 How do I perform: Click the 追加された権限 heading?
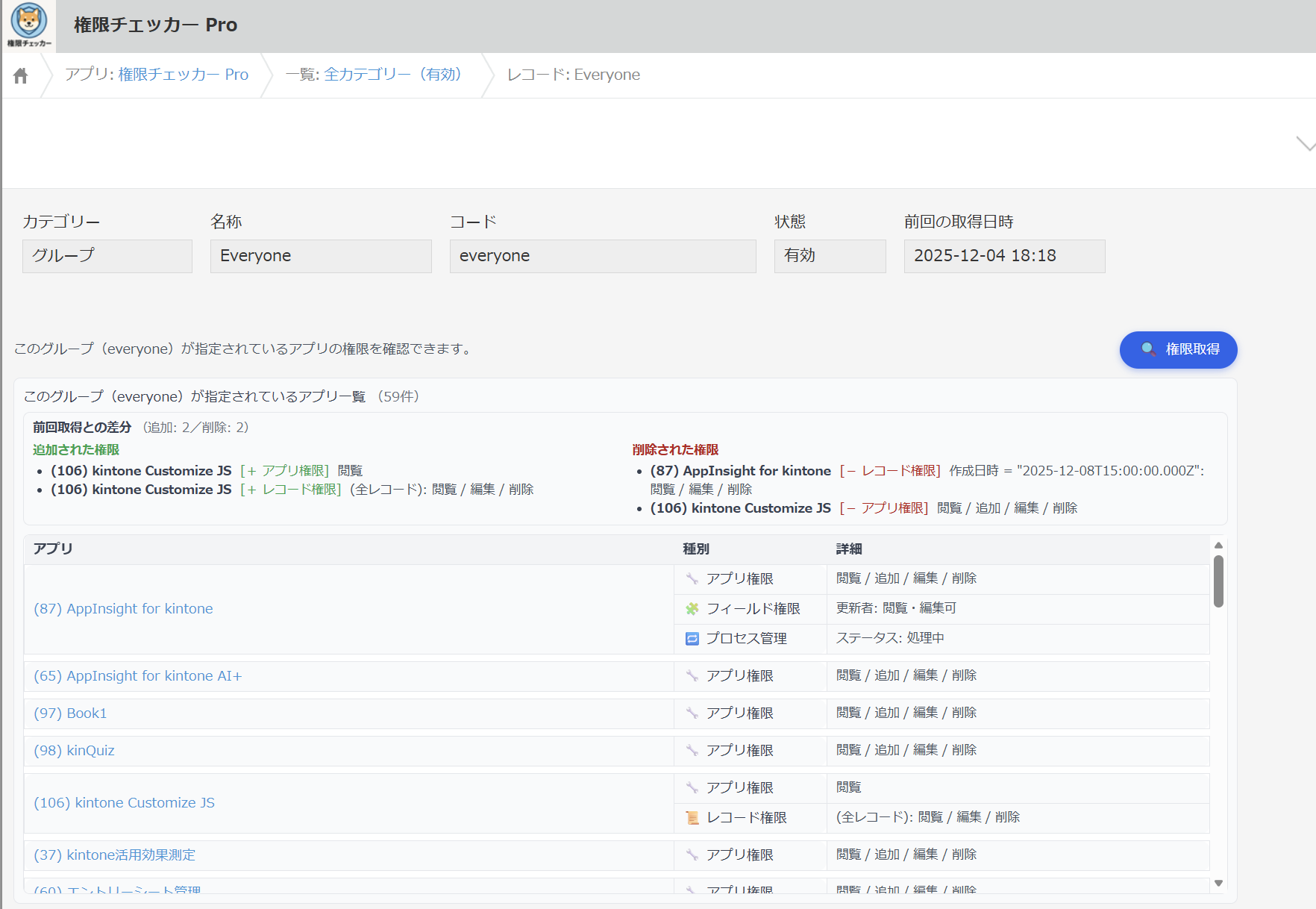point(76,450)
